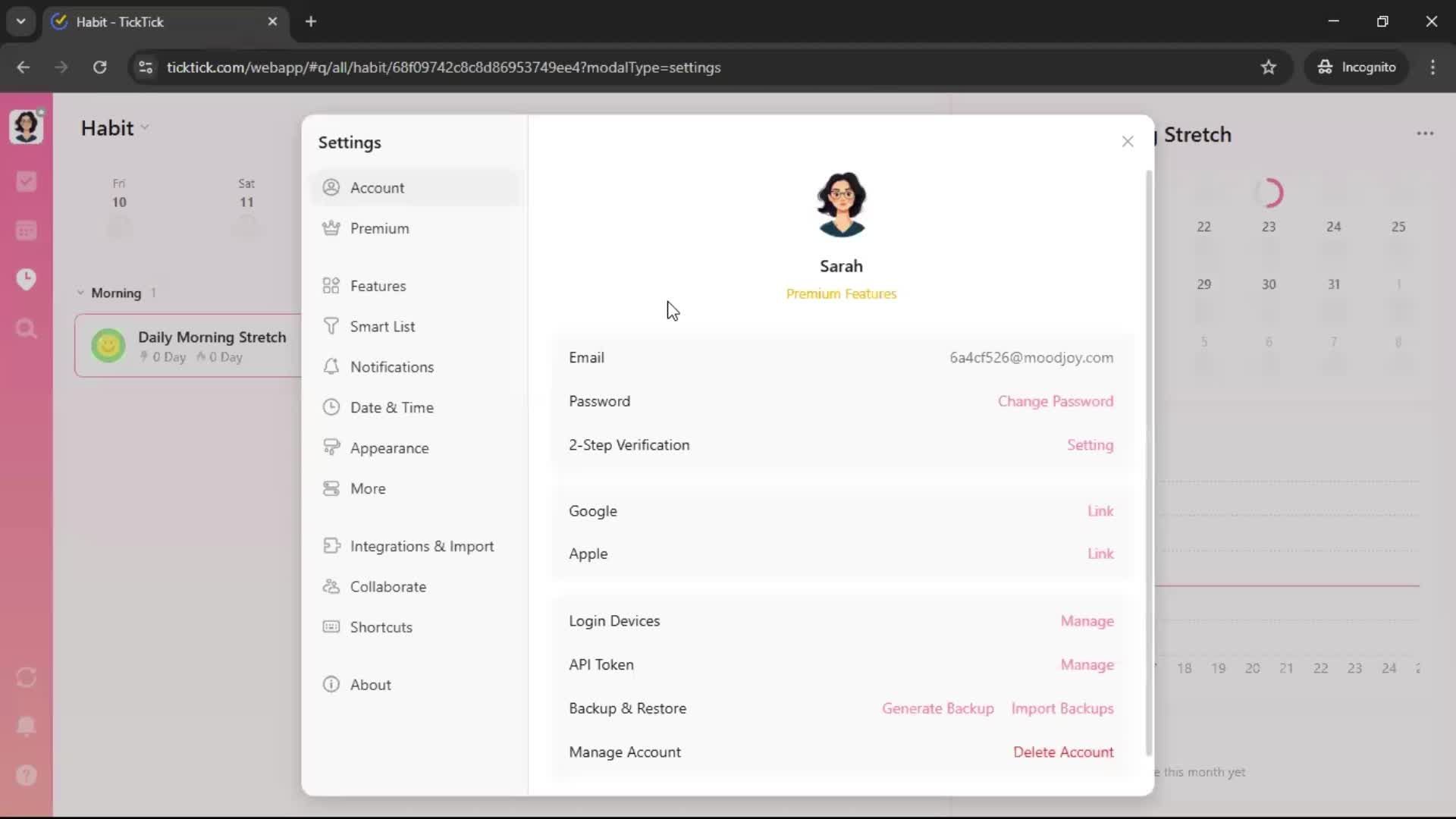This screenshot has height=819, width=1456.
Task: Click the Appearance paint roller icon
Action: pyautogui.click(x=331, y=447)
